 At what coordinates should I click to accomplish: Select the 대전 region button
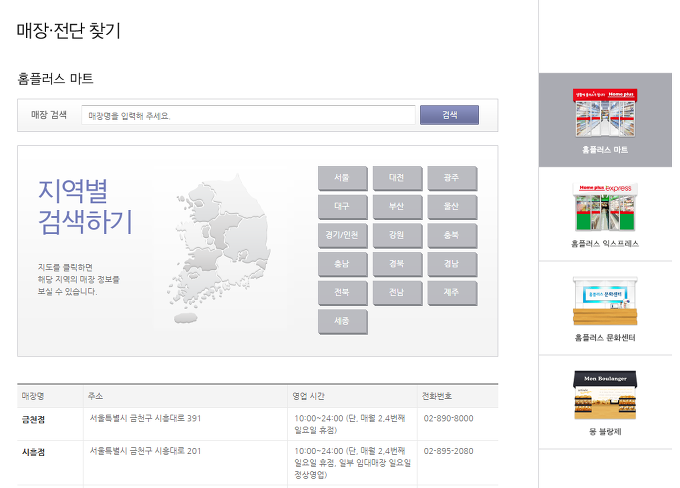pyautogui.click(x=397, y=178)
